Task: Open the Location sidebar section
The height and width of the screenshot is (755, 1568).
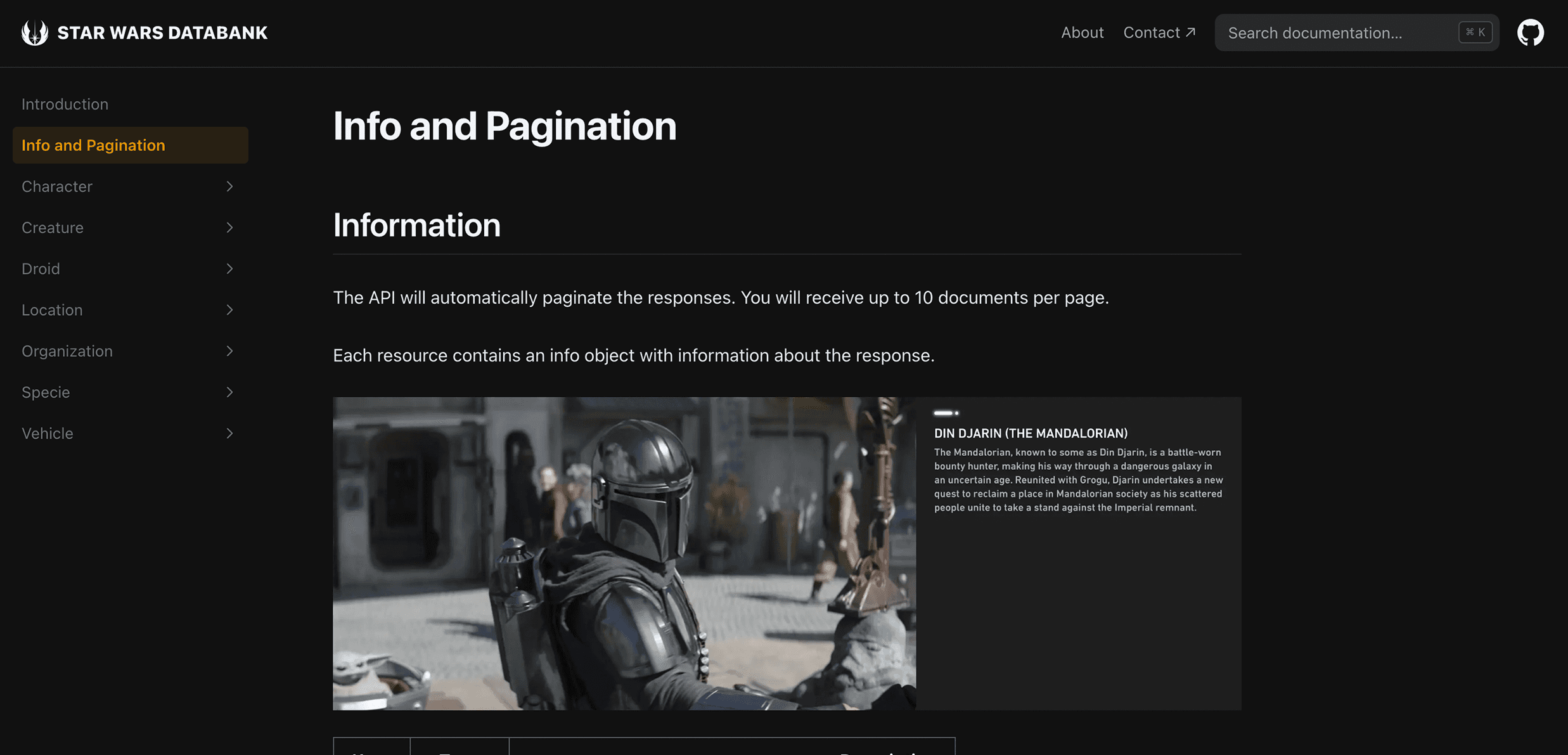Action: tap(131, 310)
